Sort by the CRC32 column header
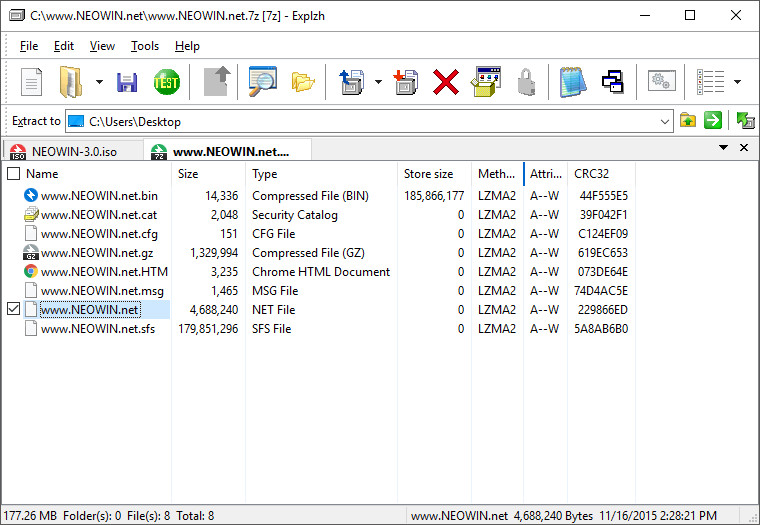 pyautogui.click(x=592, y=174)
